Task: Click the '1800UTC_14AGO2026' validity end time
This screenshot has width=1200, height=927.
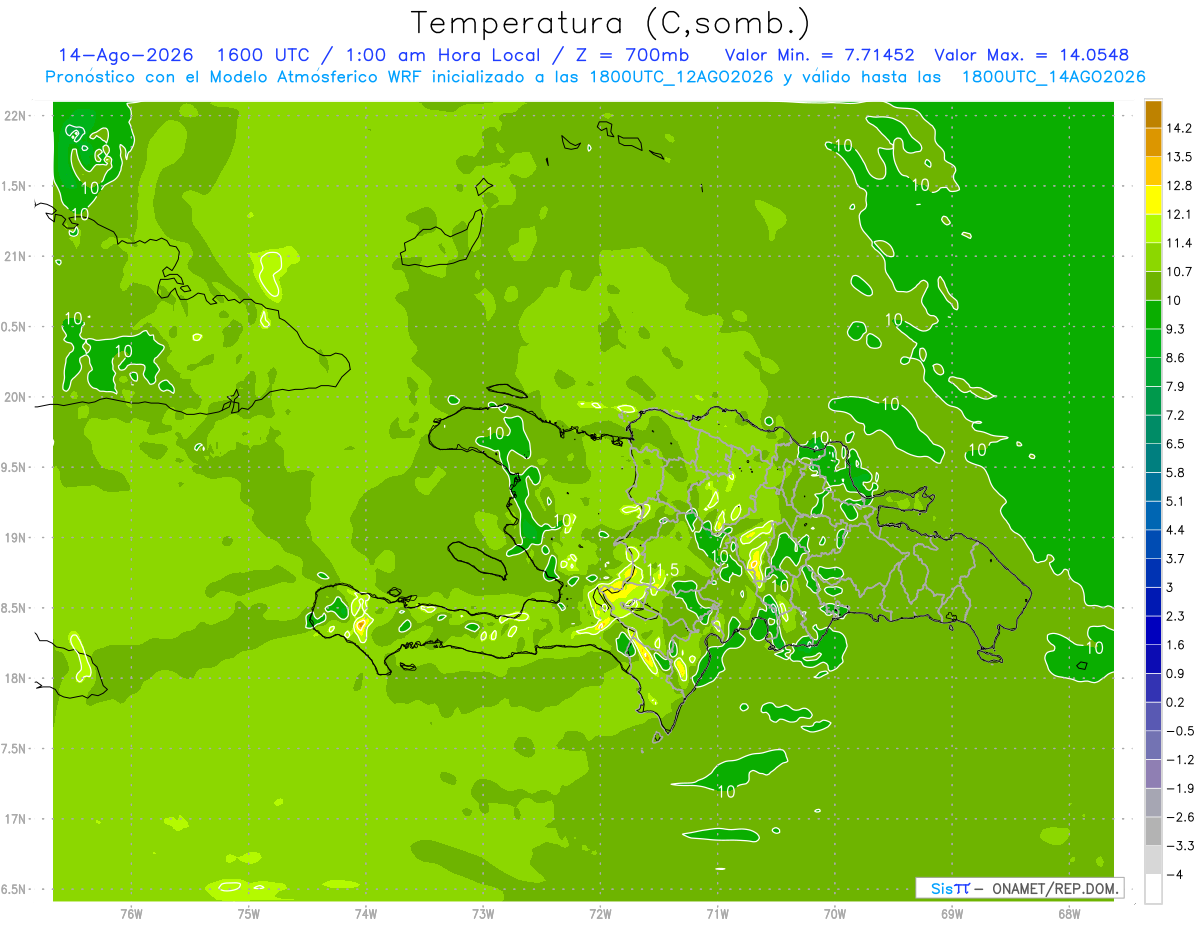Action: coord(1053,77)
